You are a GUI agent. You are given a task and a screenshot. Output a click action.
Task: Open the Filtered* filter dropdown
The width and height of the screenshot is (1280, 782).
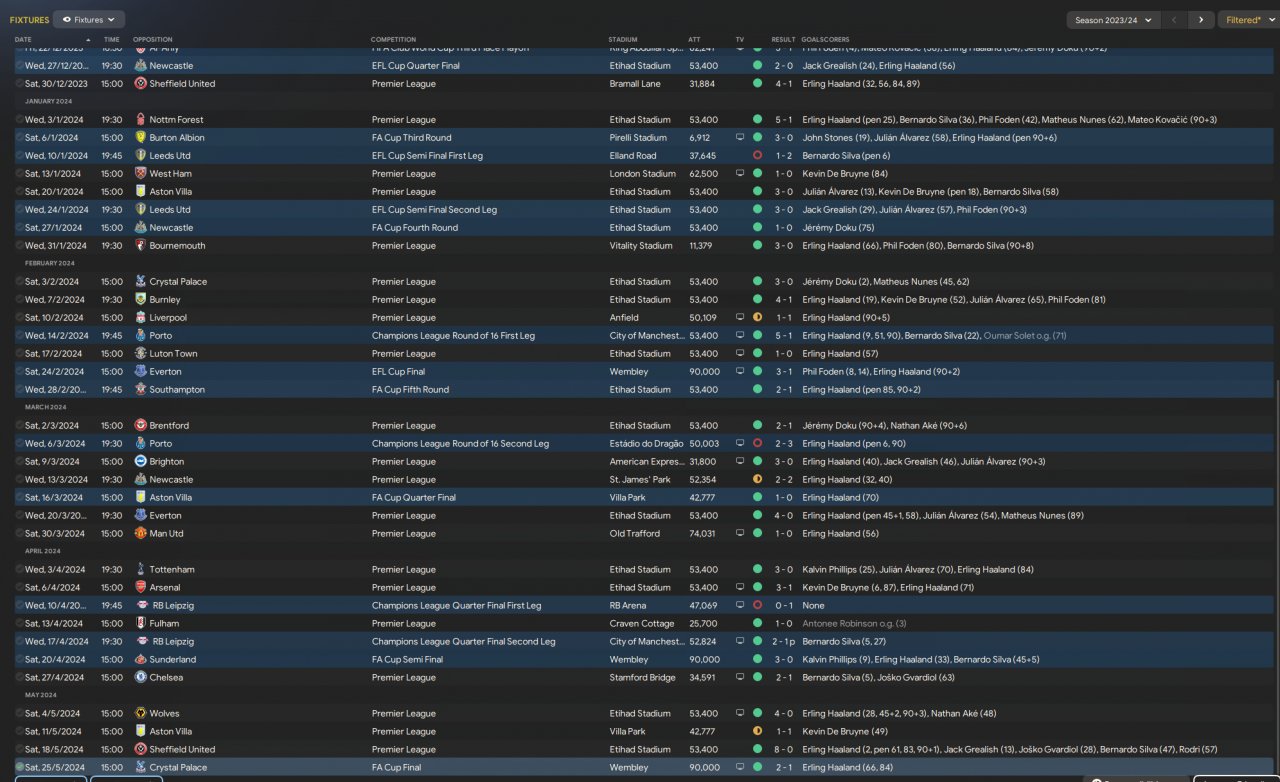coord(1248,20)
